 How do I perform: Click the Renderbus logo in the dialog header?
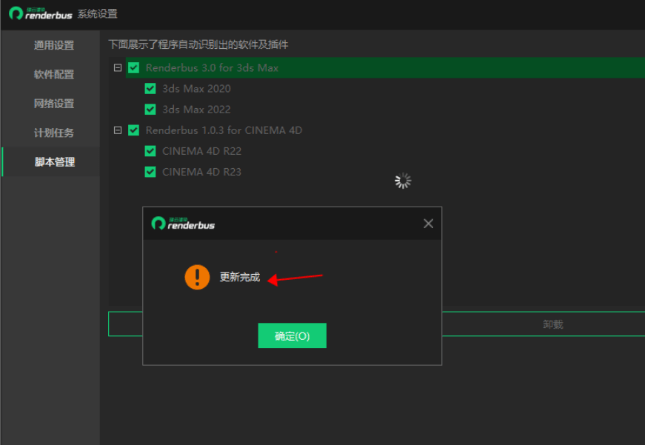[x=183, y=223]
